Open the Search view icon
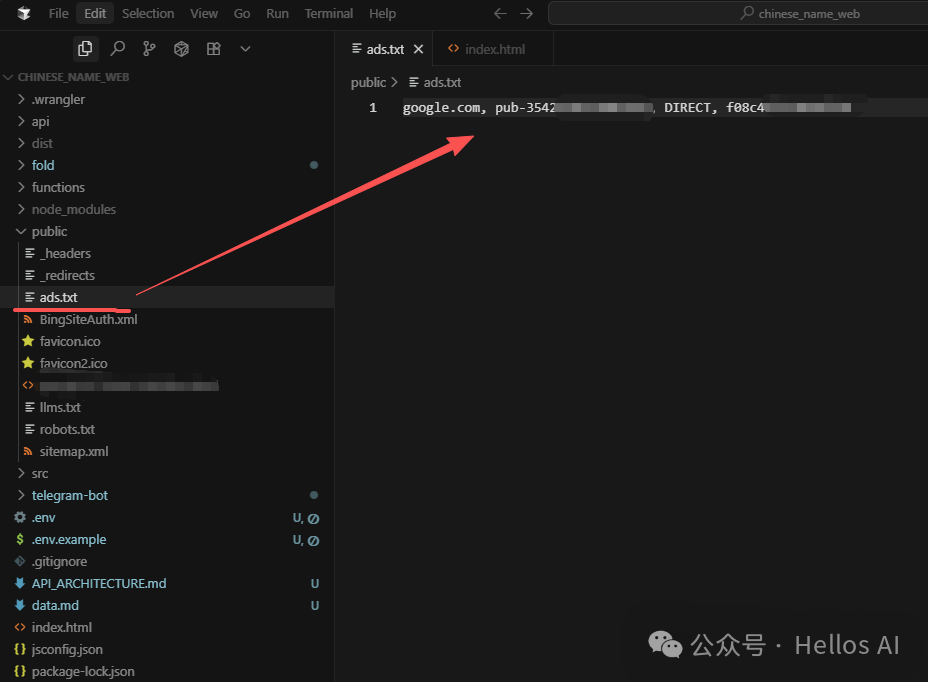Viewport: 928px width, 682px height. (x=117, y=49)
